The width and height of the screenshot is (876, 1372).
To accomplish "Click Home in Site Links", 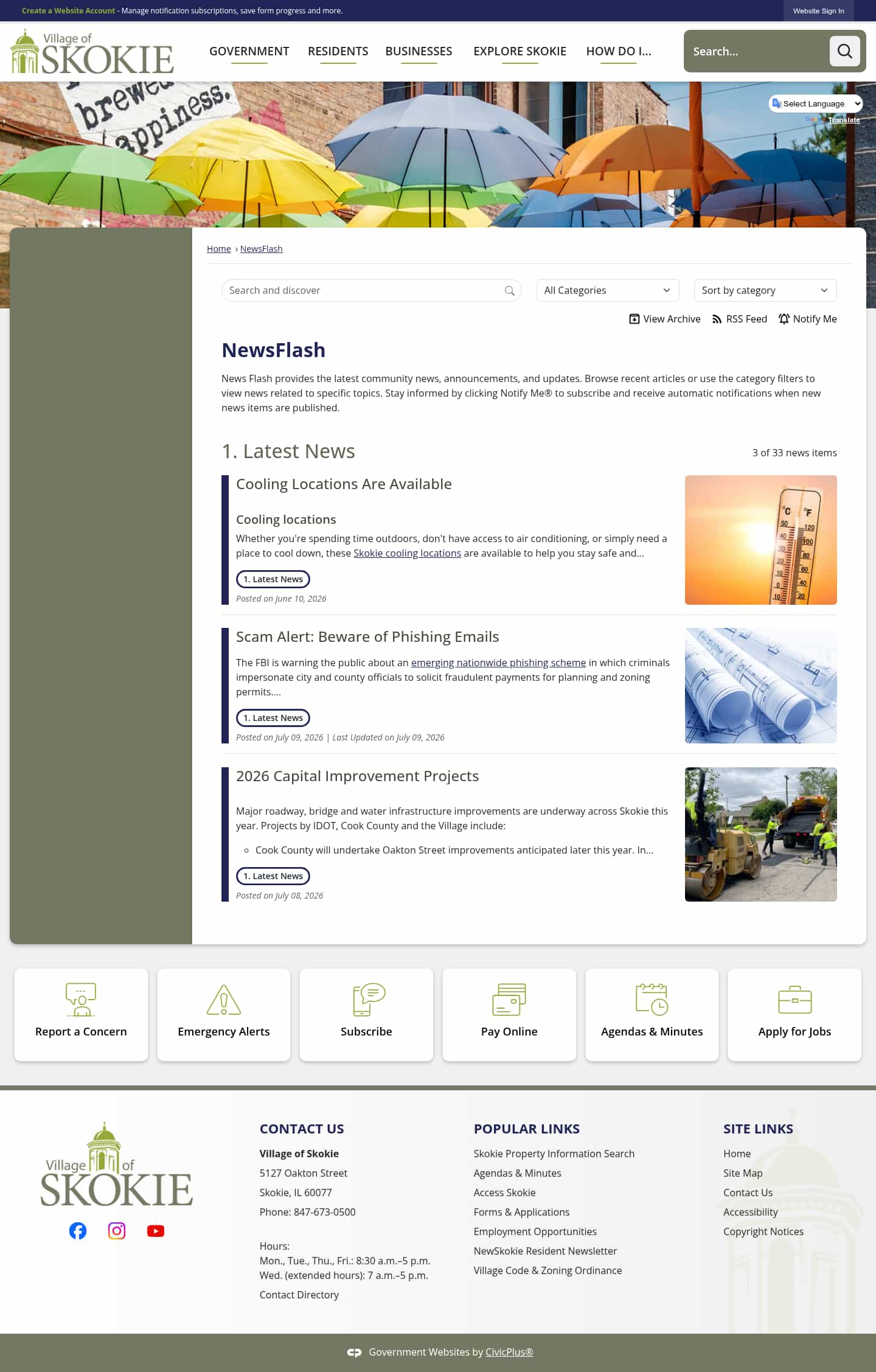I will [737, 1154].
